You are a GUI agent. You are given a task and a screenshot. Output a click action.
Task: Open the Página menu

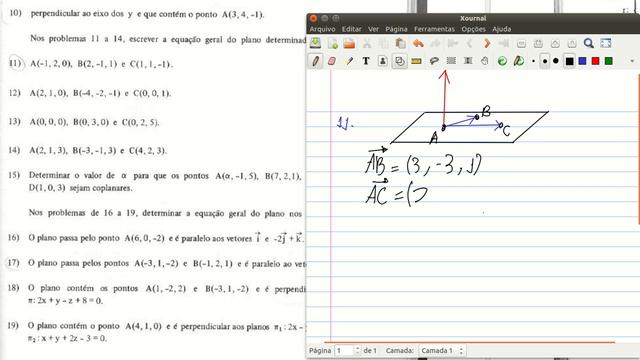pos(396,29)
